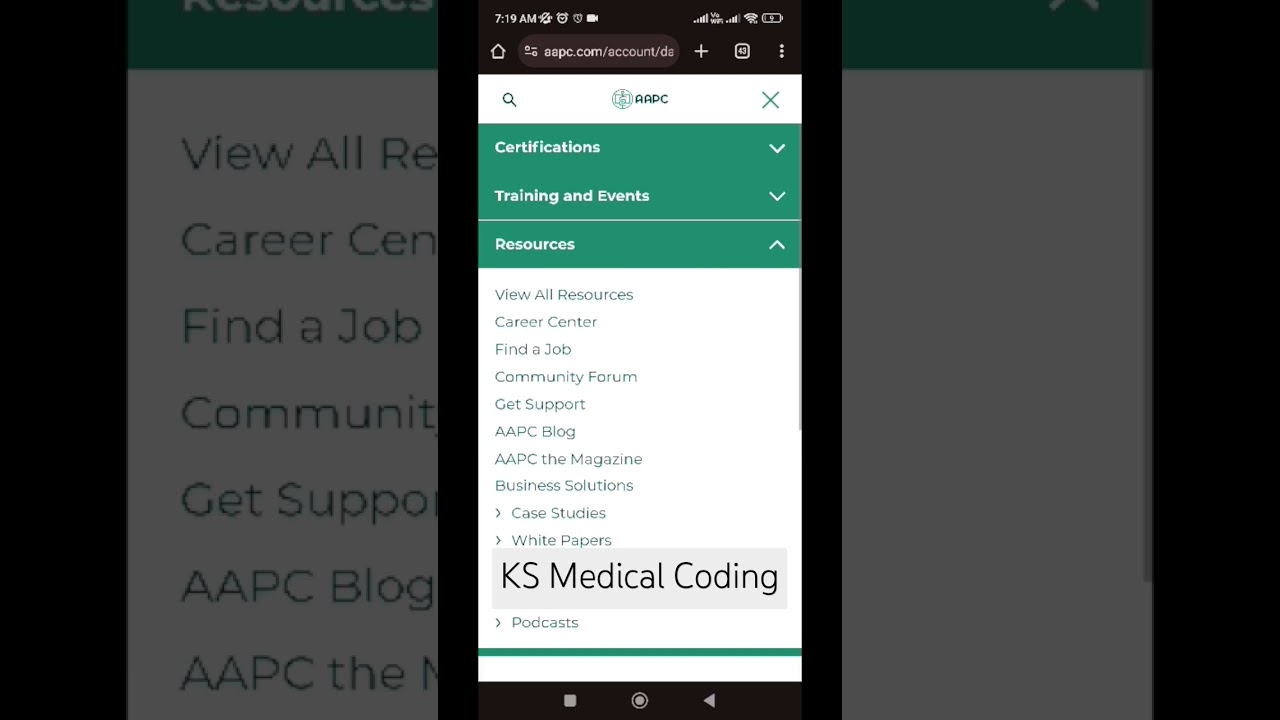Open a new browser tab with plus icon
Viewport: 1280px width, 720px height.
[701, 51]
